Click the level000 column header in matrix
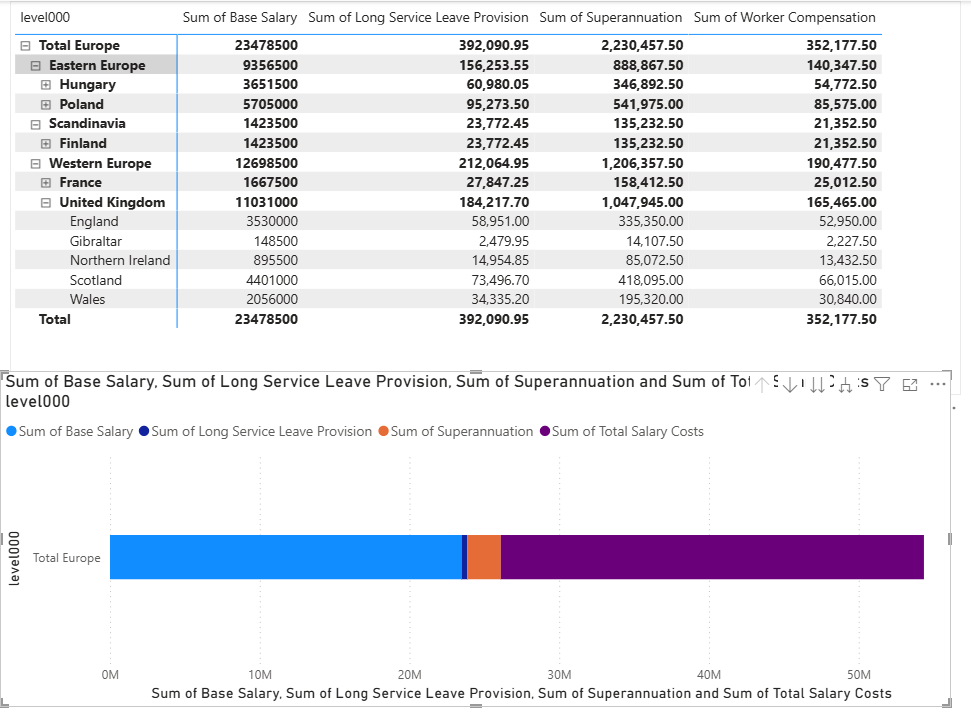Screen dimensions: 971x714 45,17
